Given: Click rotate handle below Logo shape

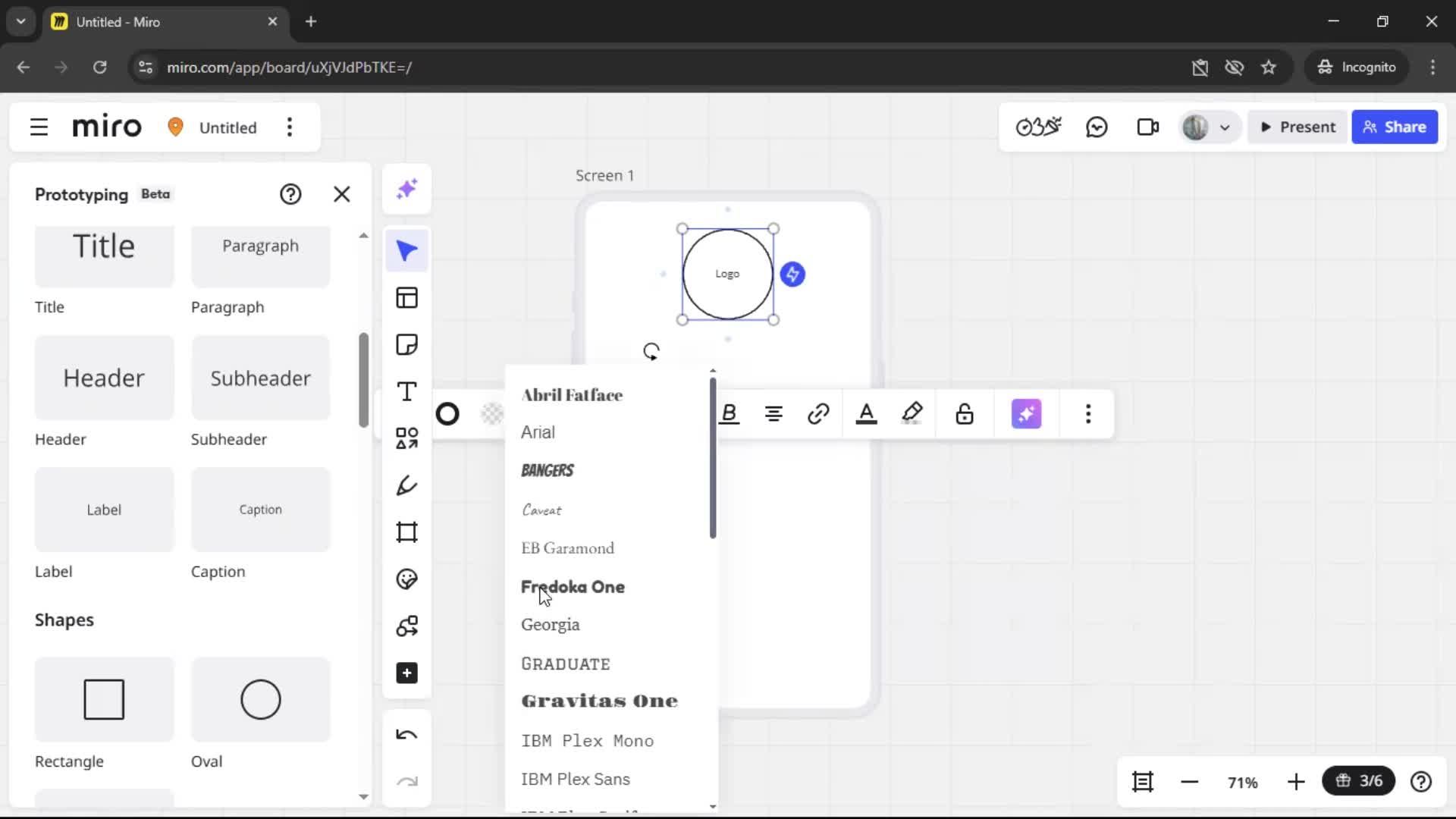Looking at the screenshot, I should tap(651, 351).
